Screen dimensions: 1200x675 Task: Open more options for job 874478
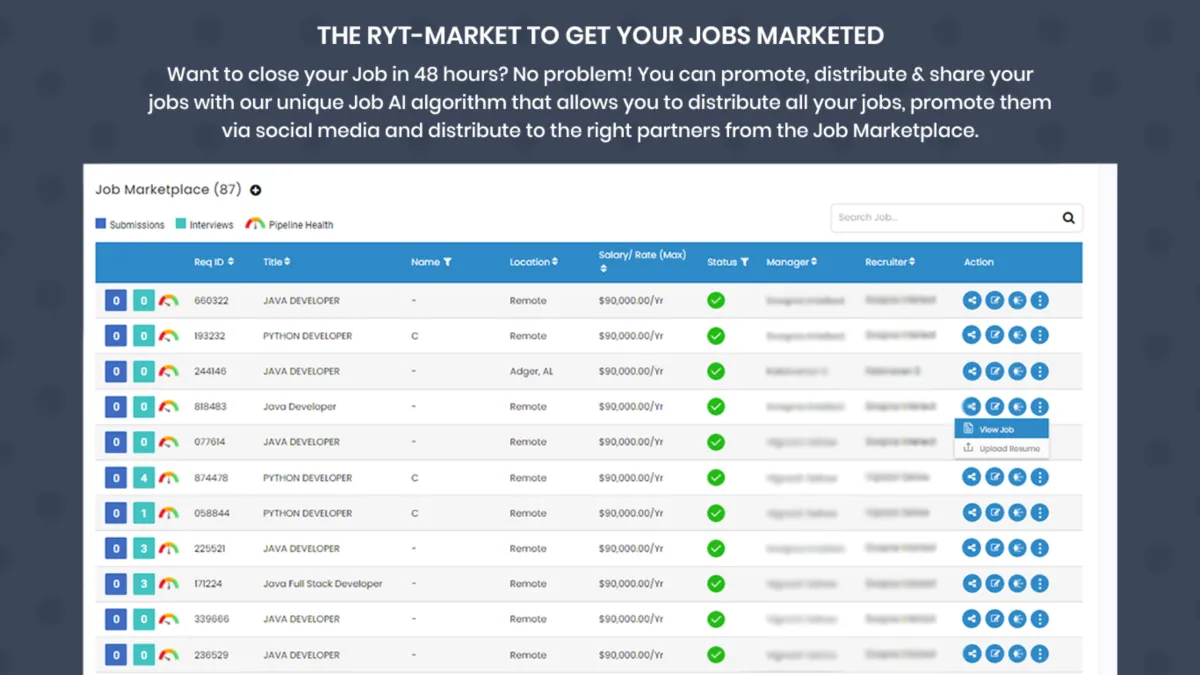click(1040, 477)
